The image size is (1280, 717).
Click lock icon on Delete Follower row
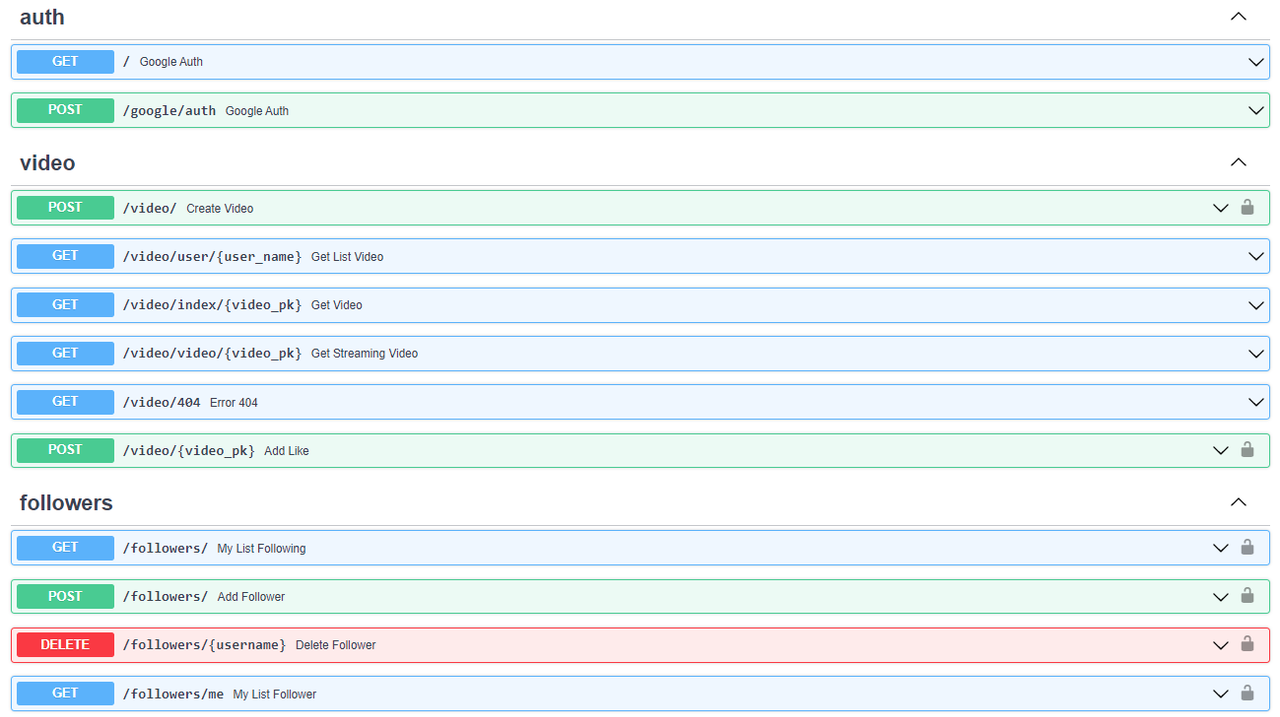[1247, 644]
